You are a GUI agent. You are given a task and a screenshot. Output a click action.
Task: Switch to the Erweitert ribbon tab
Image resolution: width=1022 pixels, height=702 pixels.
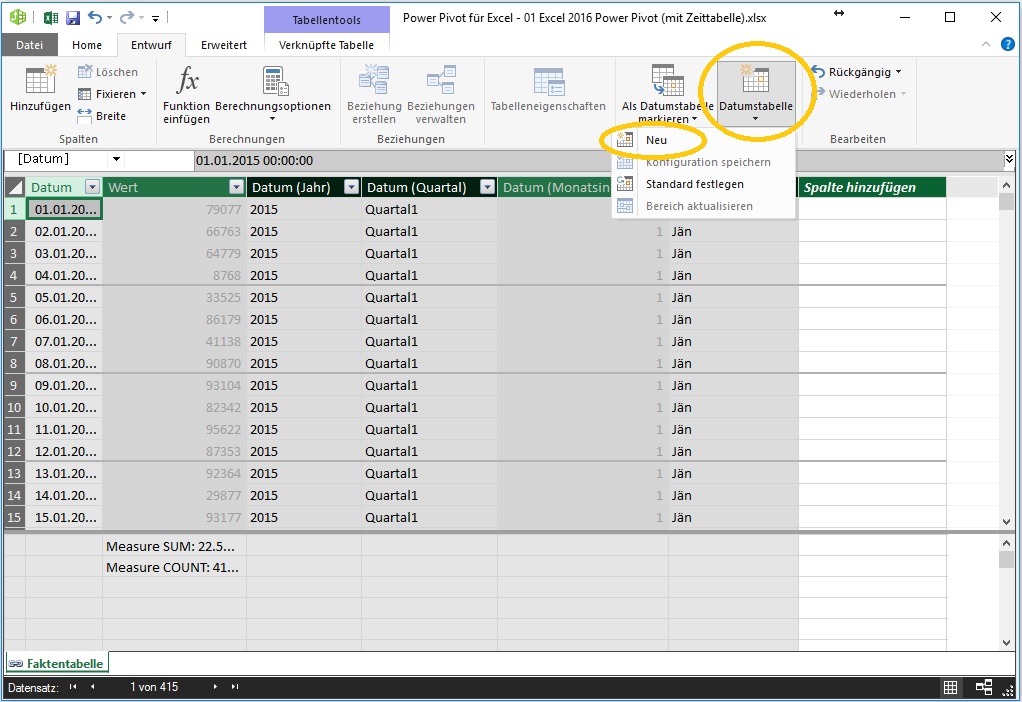point(222,44)
